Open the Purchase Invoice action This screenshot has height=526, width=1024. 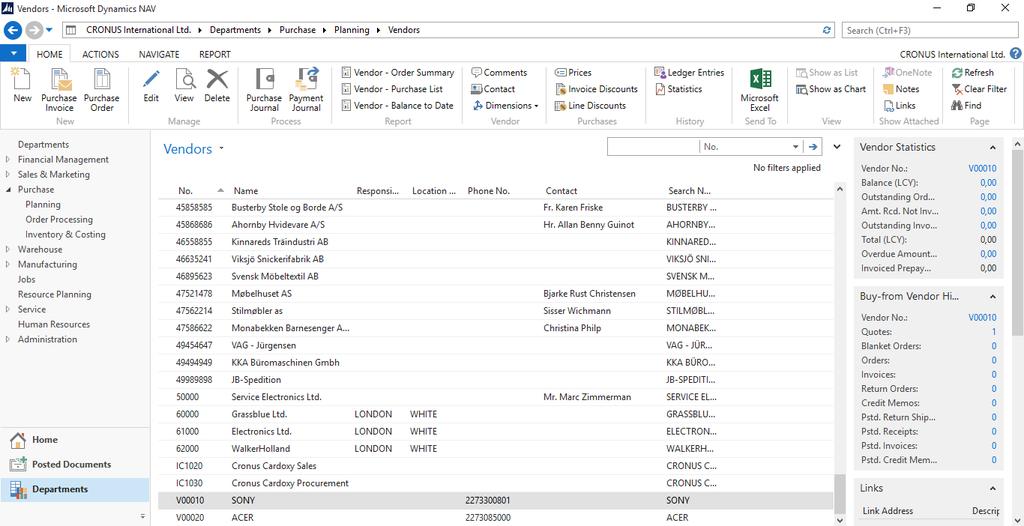pyautogui.click(x=59, y=90)
